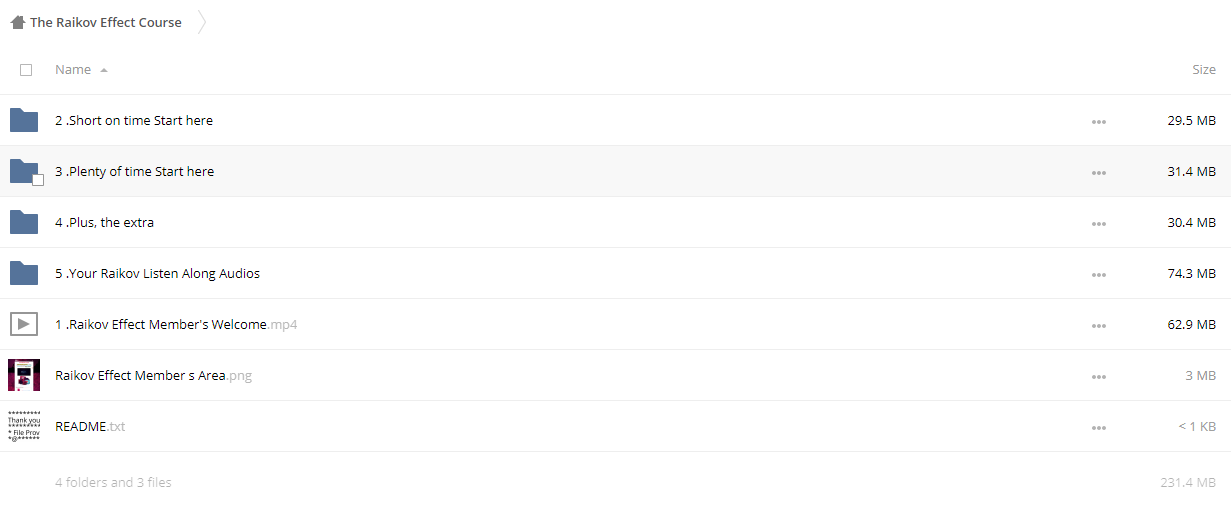
Task: Open the README.txt file name link
Action: (90, 426)
